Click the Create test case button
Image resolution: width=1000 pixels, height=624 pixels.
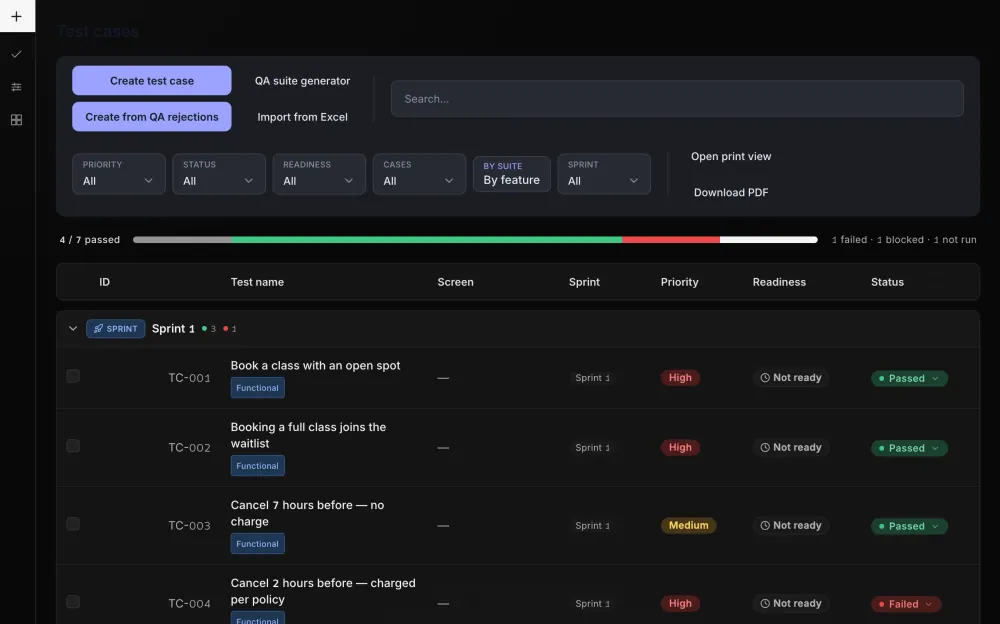pyautogui.click(x=152, y=80)
